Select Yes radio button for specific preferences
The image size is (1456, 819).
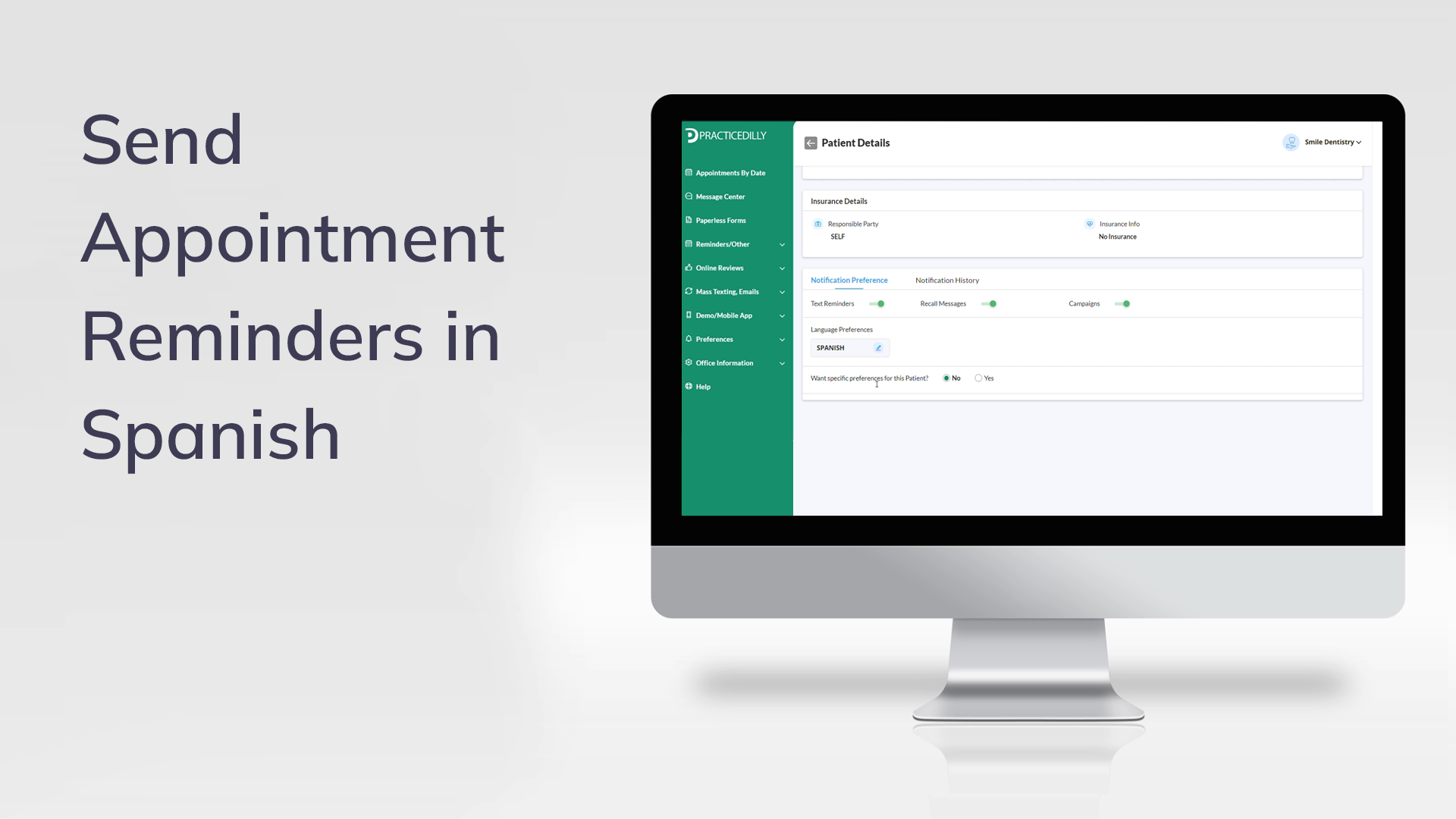click(980, 378)
